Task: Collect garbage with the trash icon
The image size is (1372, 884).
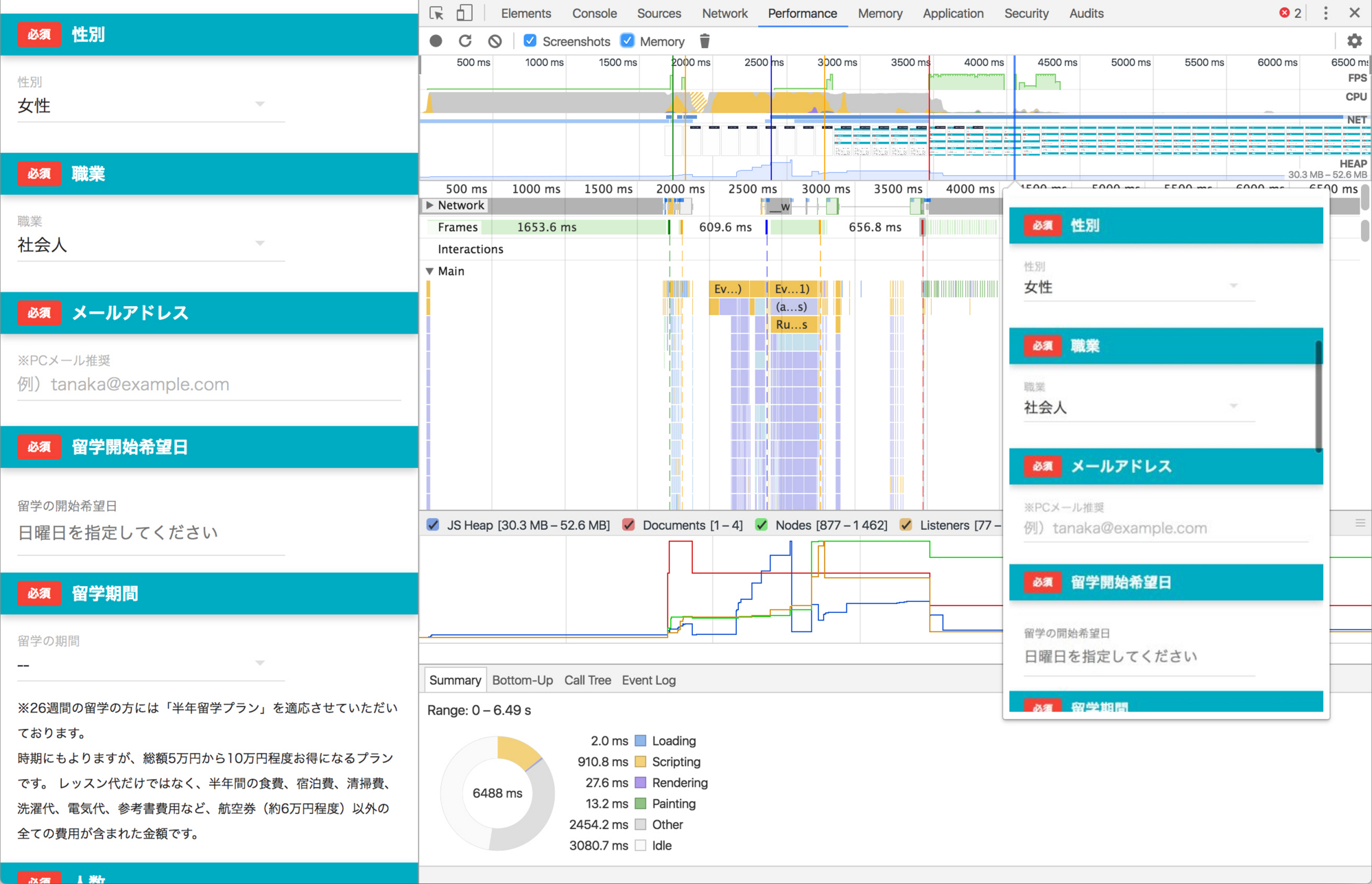Action: pyautogui.click(x=705, y=41)
